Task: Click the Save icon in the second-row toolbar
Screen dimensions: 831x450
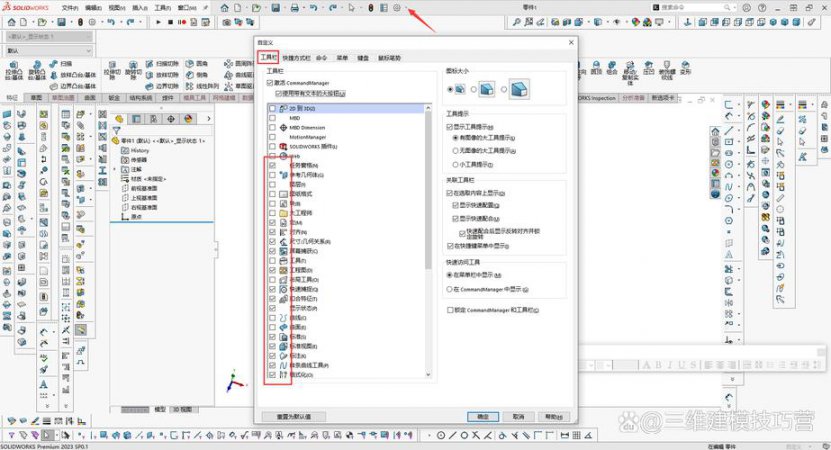Action: click(x=62, y=22)
